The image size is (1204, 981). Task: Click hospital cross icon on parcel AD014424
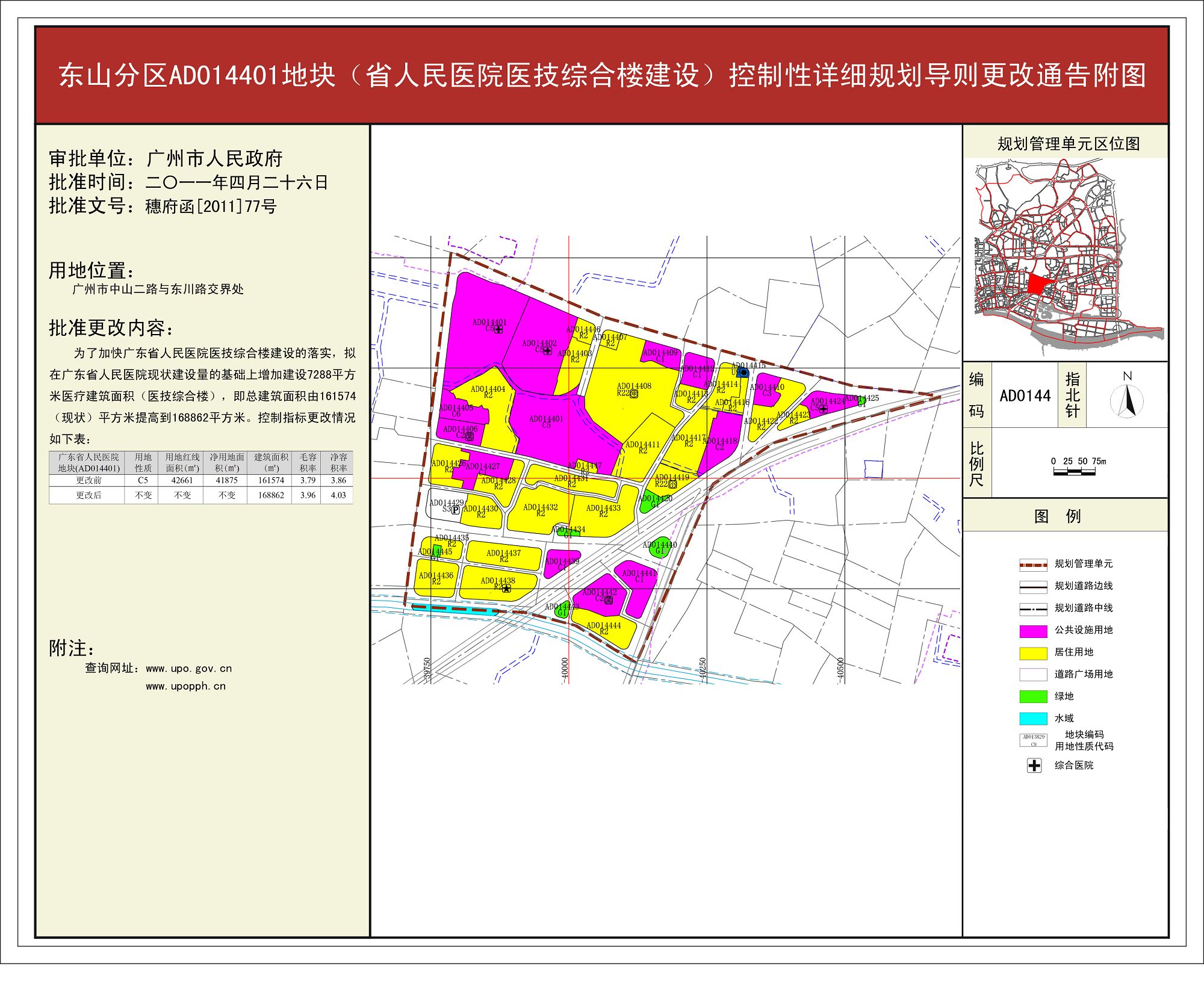coord(823,409)
